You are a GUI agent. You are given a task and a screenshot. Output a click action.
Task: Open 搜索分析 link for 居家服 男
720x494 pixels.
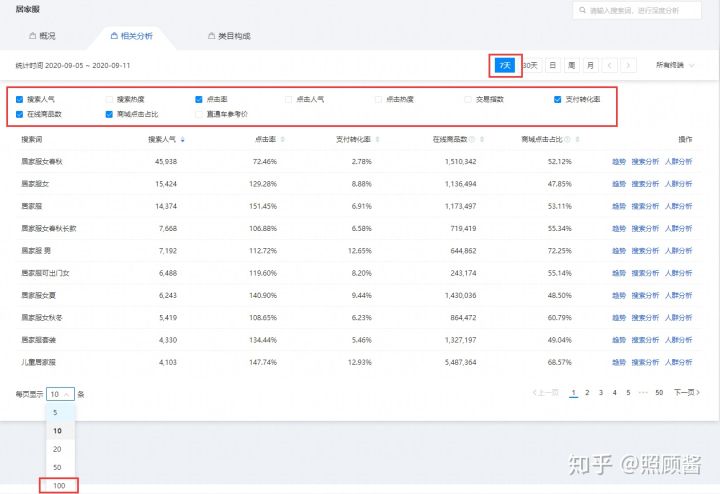tap(645, 251)
